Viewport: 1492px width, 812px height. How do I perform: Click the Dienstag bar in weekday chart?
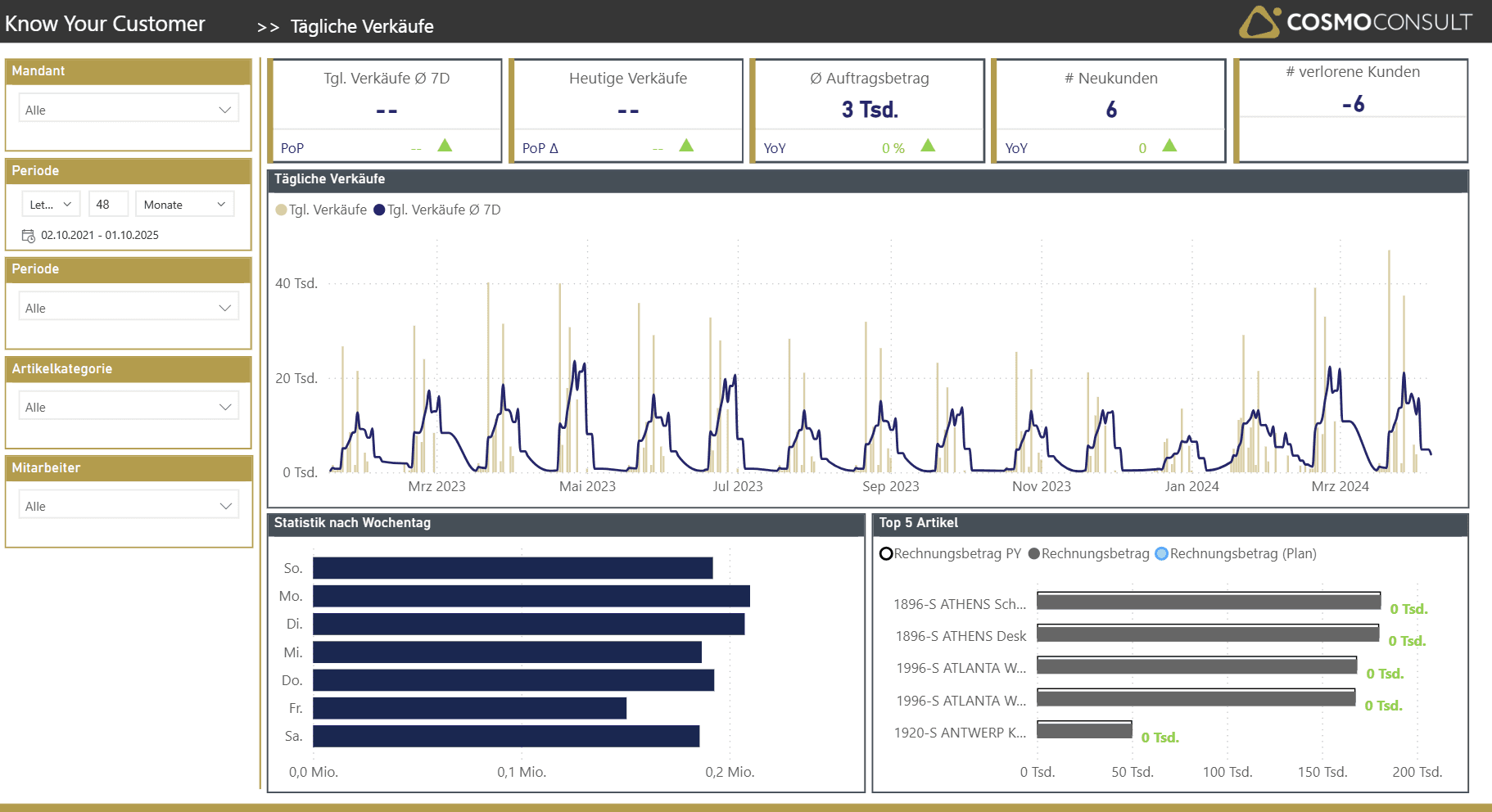coord(529,625)
